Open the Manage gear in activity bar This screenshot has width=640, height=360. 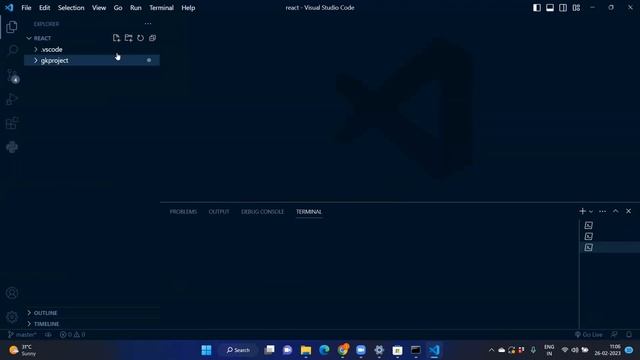click(x=12, y=316)
